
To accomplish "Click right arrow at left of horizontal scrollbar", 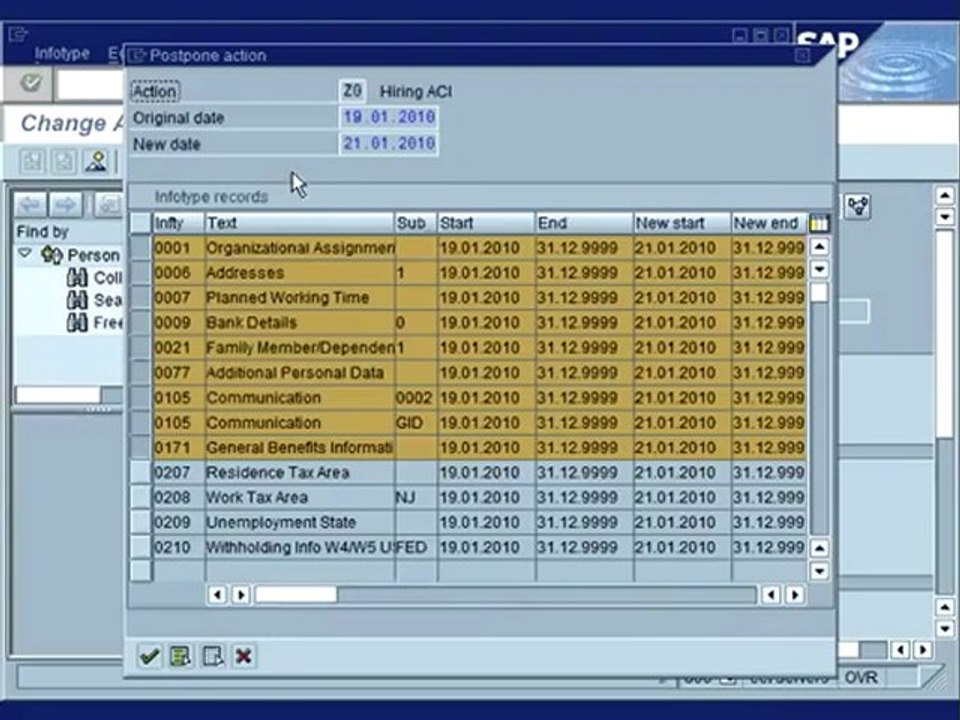I will click(x=241, y=594).
